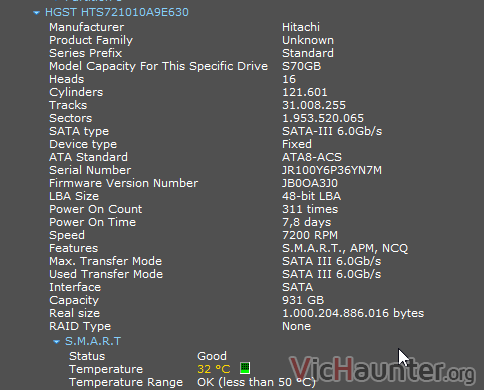Image resolution: width=484 pixels, height=390 pixels.
Task: Click the SATA type row label
Action: click(79, 131)
